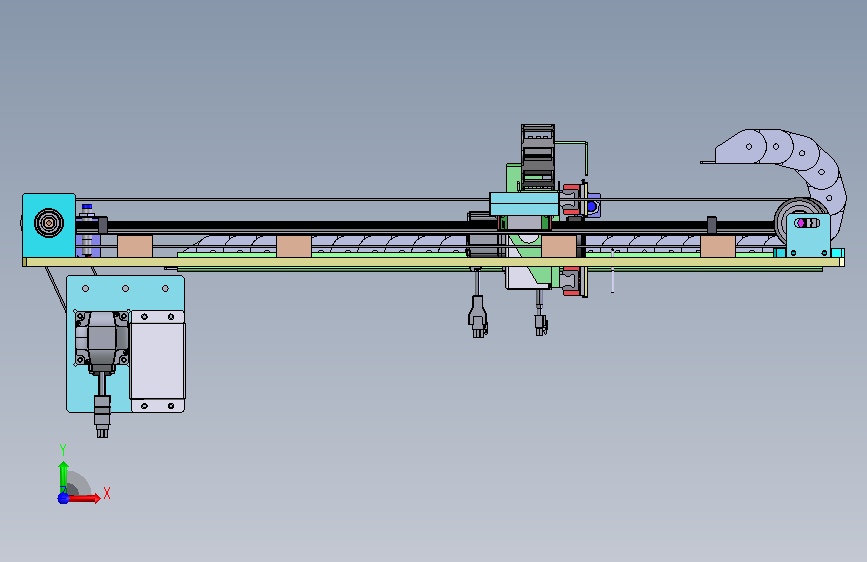867x562 pixels.
Task: Select the right hanging connector under the carriage
Action: [x=541, y=324]
